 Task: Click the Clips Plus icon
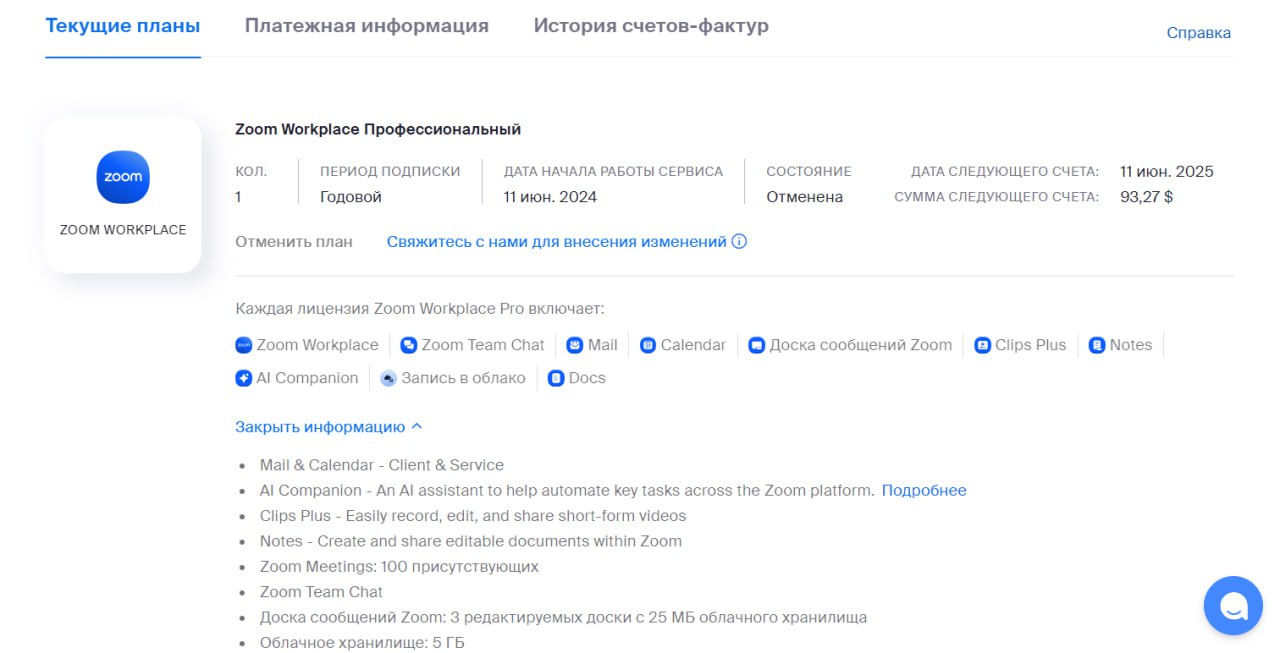982,345
